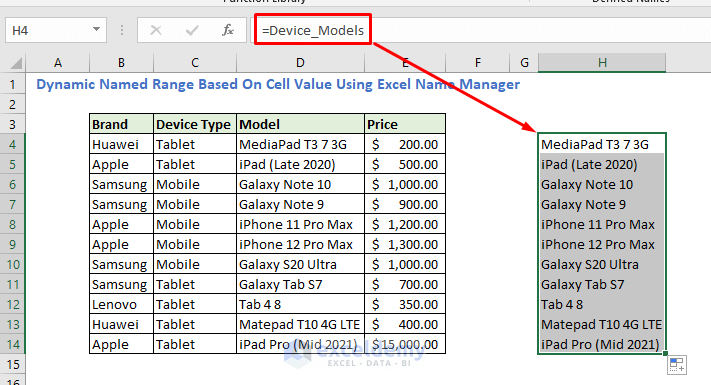Click the Quick Analysis icon below range
The width and height of the screenshot is (711, 385).
[x=677, y=365]
